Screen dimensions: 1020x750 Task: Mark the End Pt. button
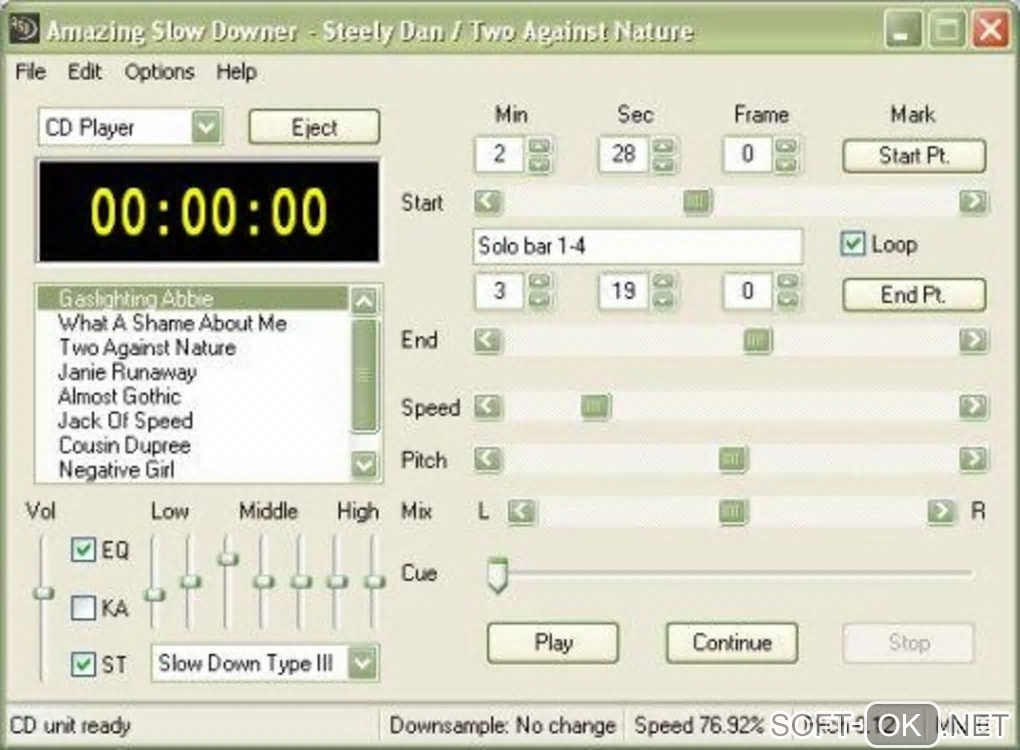(914, 295)
